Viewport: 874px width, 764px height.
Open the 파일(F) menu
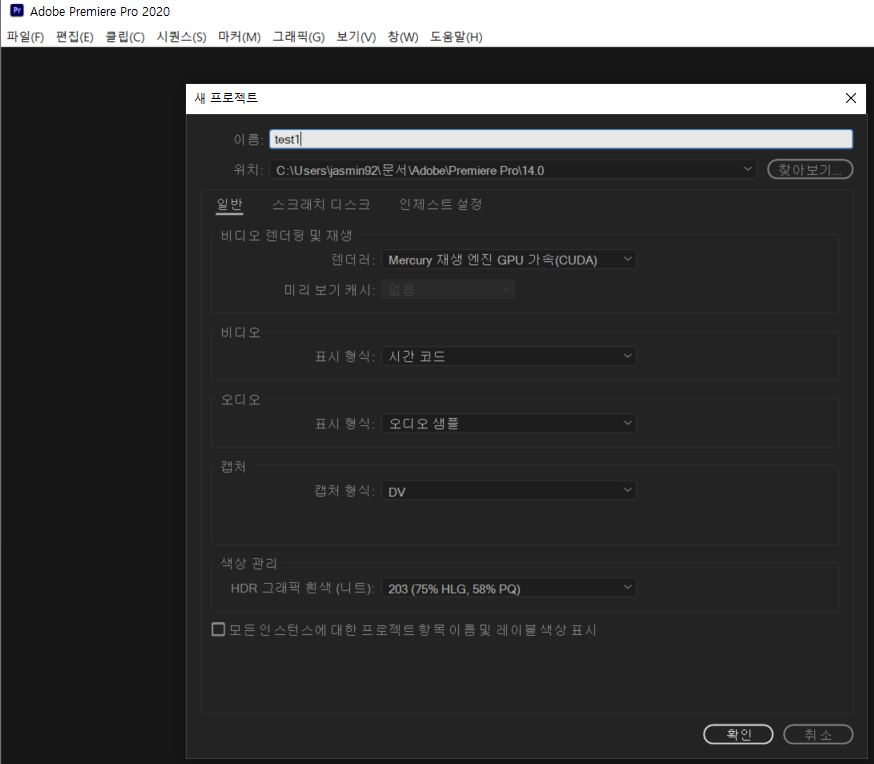tap(25, 37)
